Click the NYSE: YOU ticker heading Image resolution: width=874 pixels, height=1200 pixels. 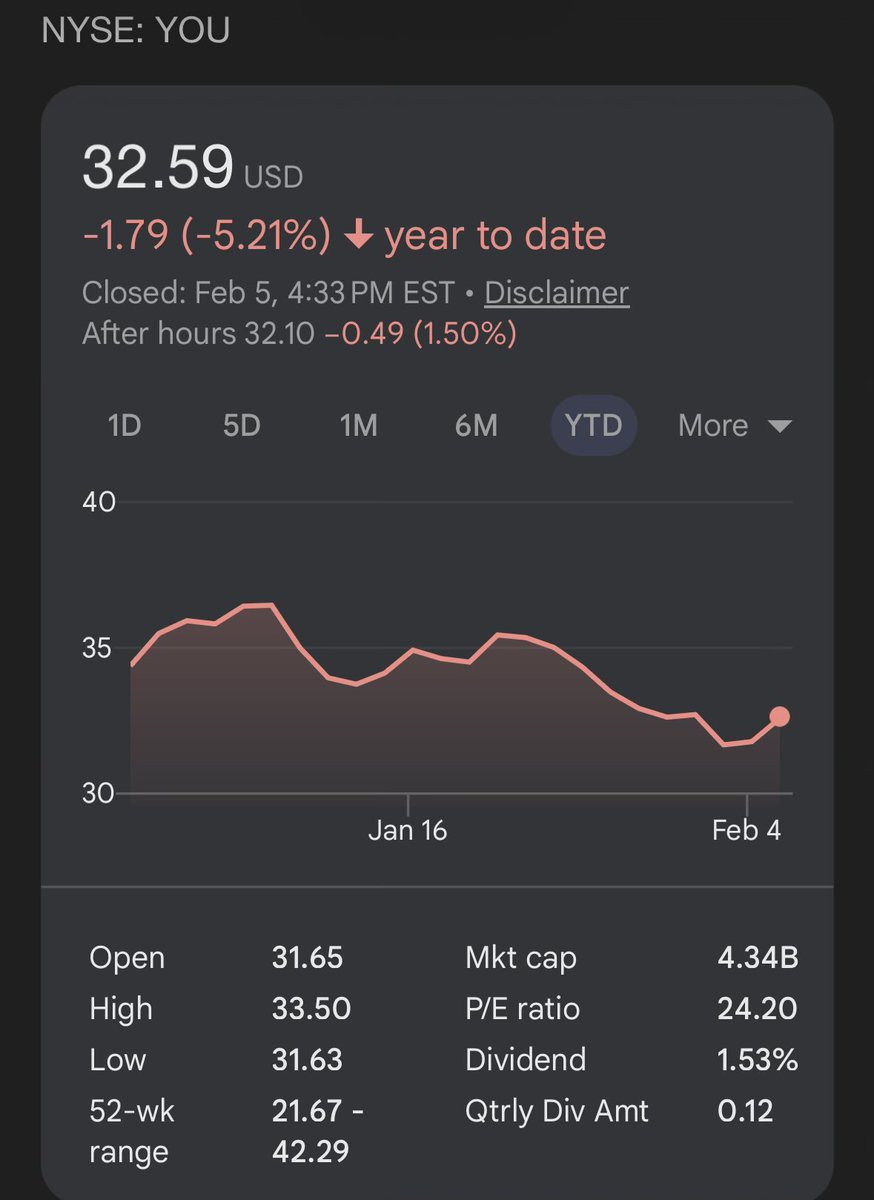136,30
